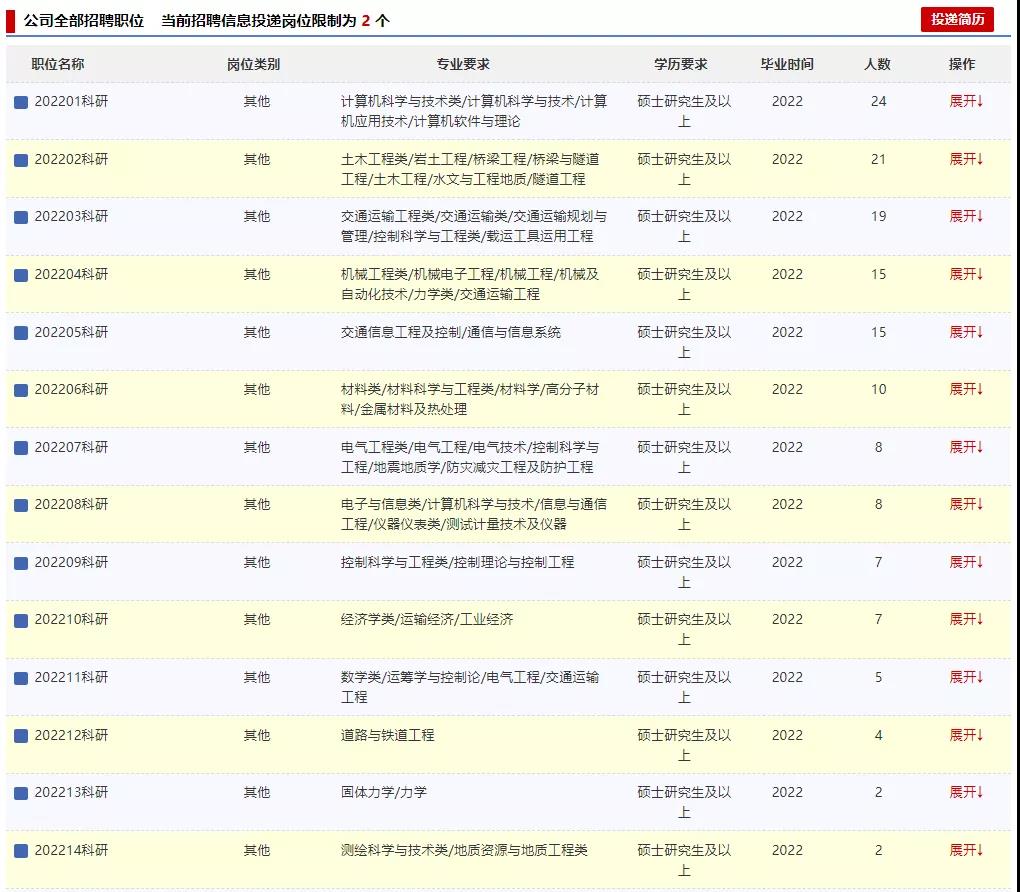Expand the 202207科研 electrical engineering row
This screenshot has height=892, width=1020.
coord(966,447)
